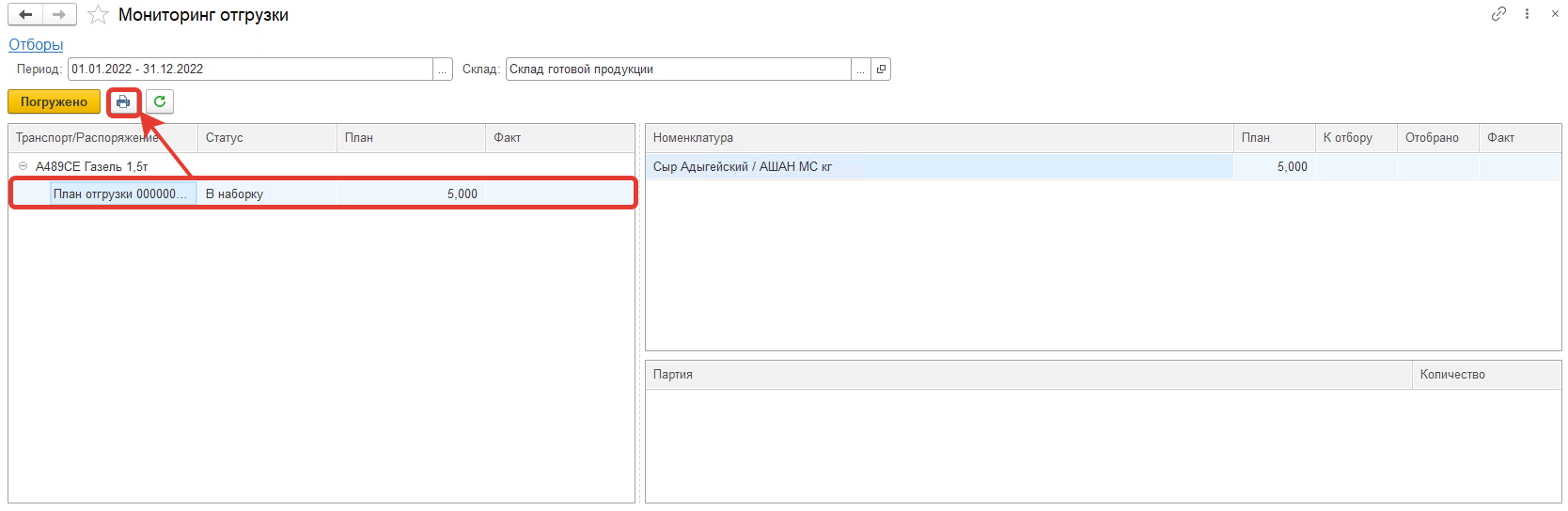Collapse the A489CE Газель 1,5т tree node
The width and height of the screenshot is (1568, 511).
tap(24, 166)
